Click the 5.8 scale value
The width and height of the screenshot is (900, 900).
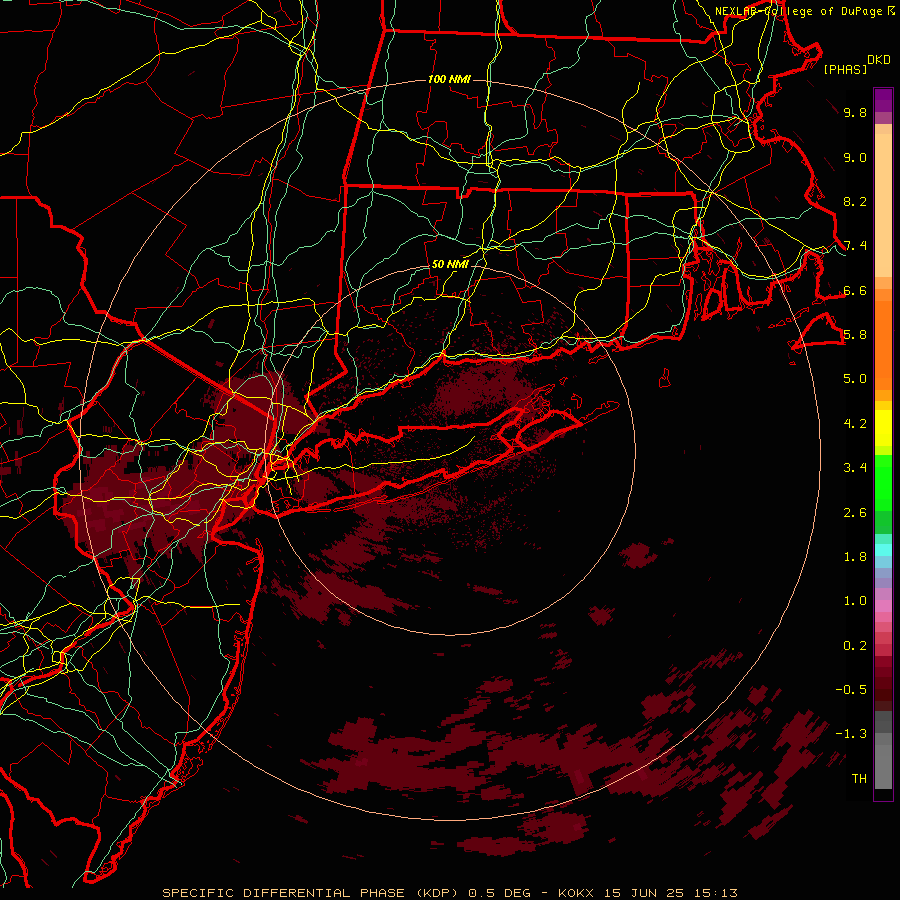click(x=855, y=335)
